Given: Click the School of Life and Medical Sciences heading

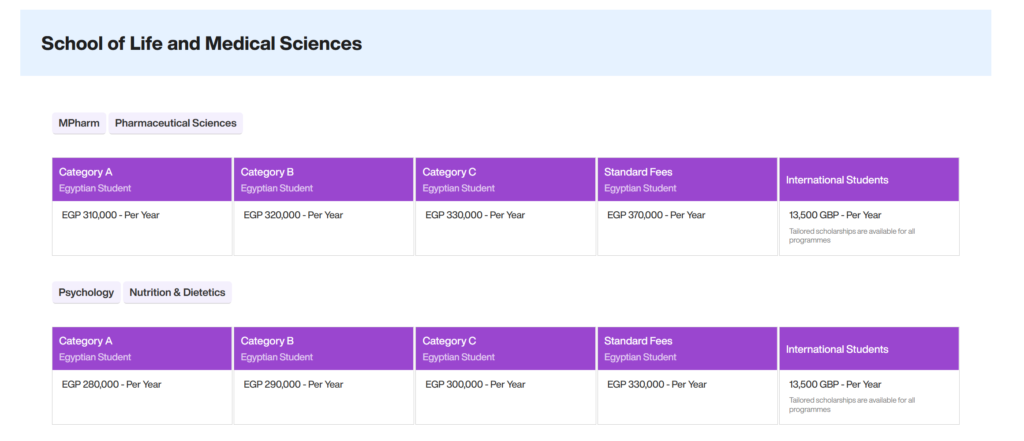Looking at the screenshot, I should tap(201, 44).
